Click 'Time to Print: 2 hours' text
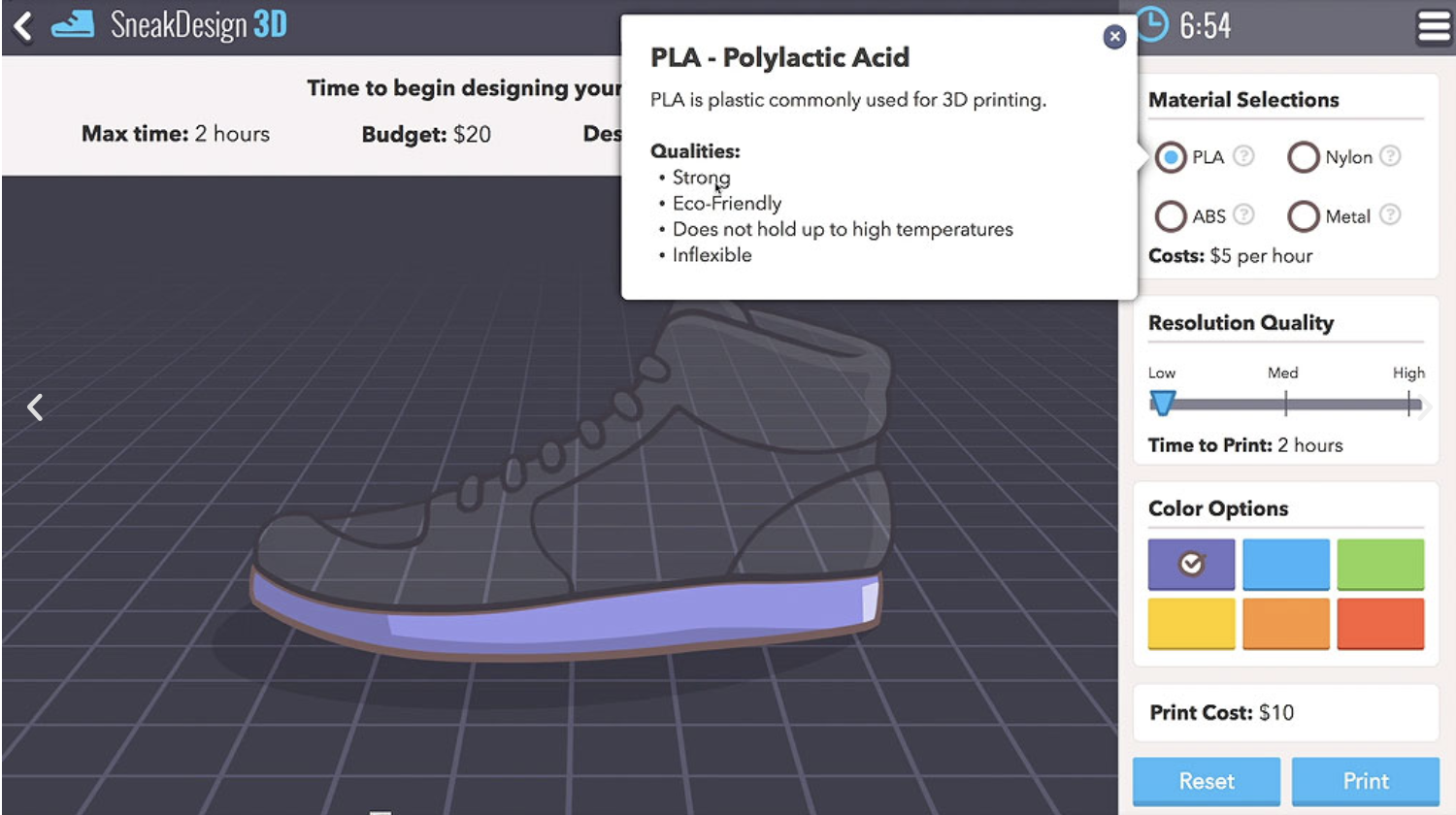 1245,445
